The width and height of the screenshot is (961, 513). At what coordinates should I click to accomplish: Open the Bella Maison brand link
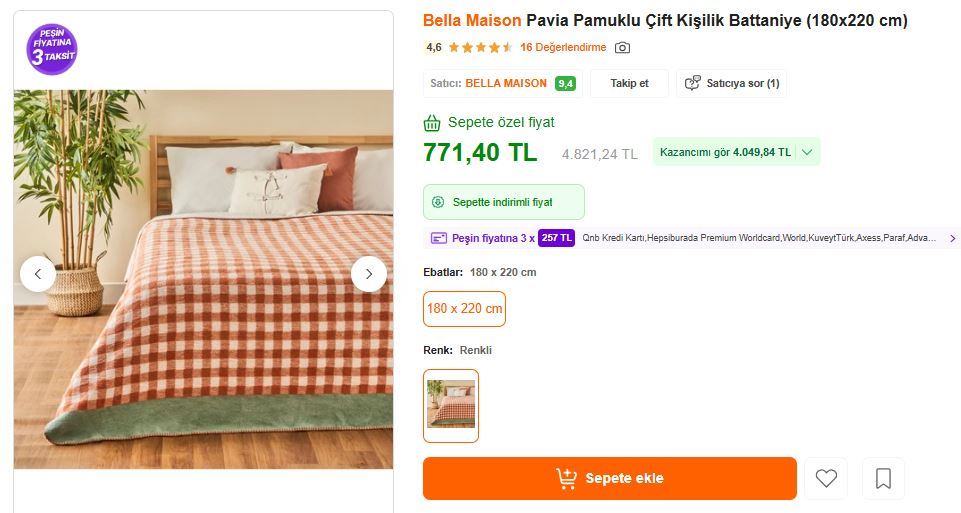click(x=472, y=21)
